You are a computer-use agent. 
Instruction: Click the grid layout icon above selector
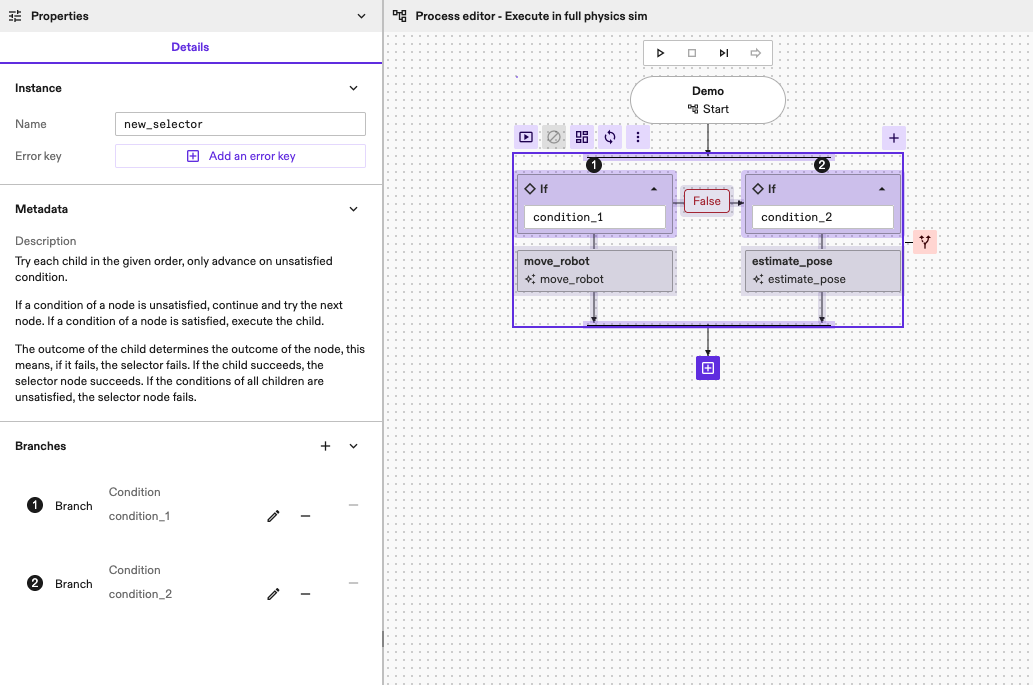581,137
